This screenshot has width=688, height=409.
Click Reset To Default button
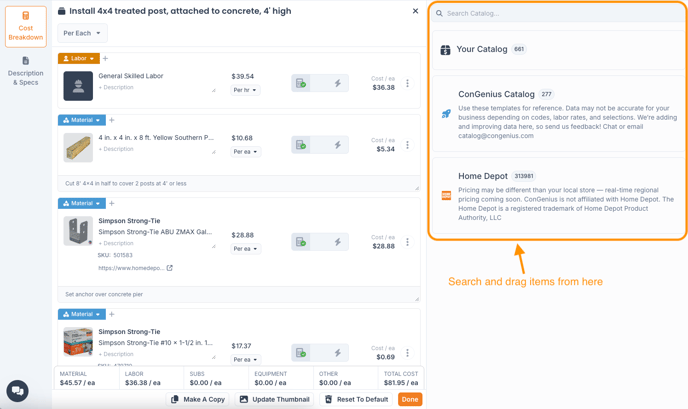click(357, 399)
